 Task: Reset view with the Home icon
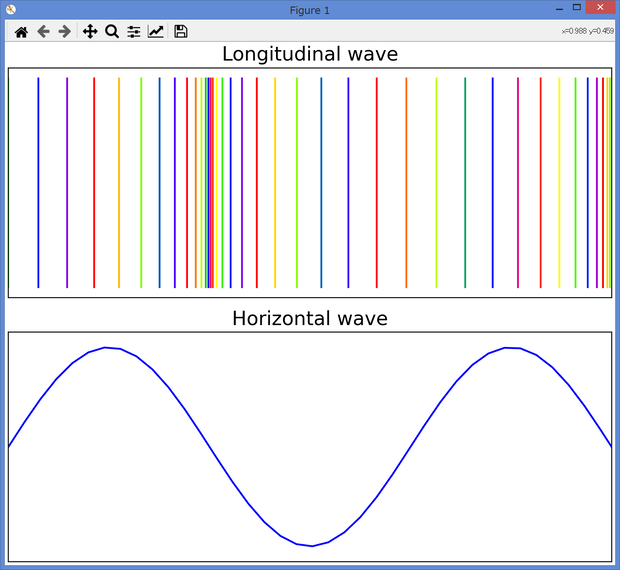point(21,32)
